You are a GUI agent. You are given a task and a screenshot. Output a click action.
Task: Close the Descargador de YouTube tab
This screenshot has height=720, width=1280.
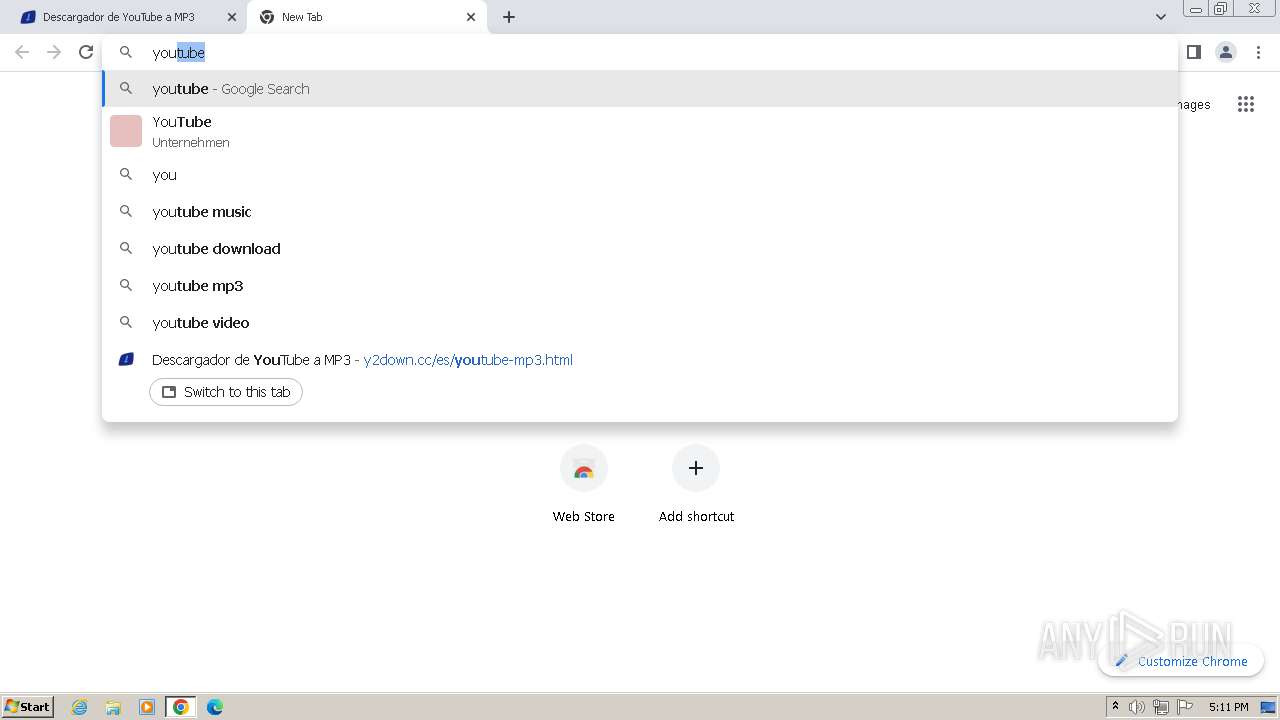(232, 17)
